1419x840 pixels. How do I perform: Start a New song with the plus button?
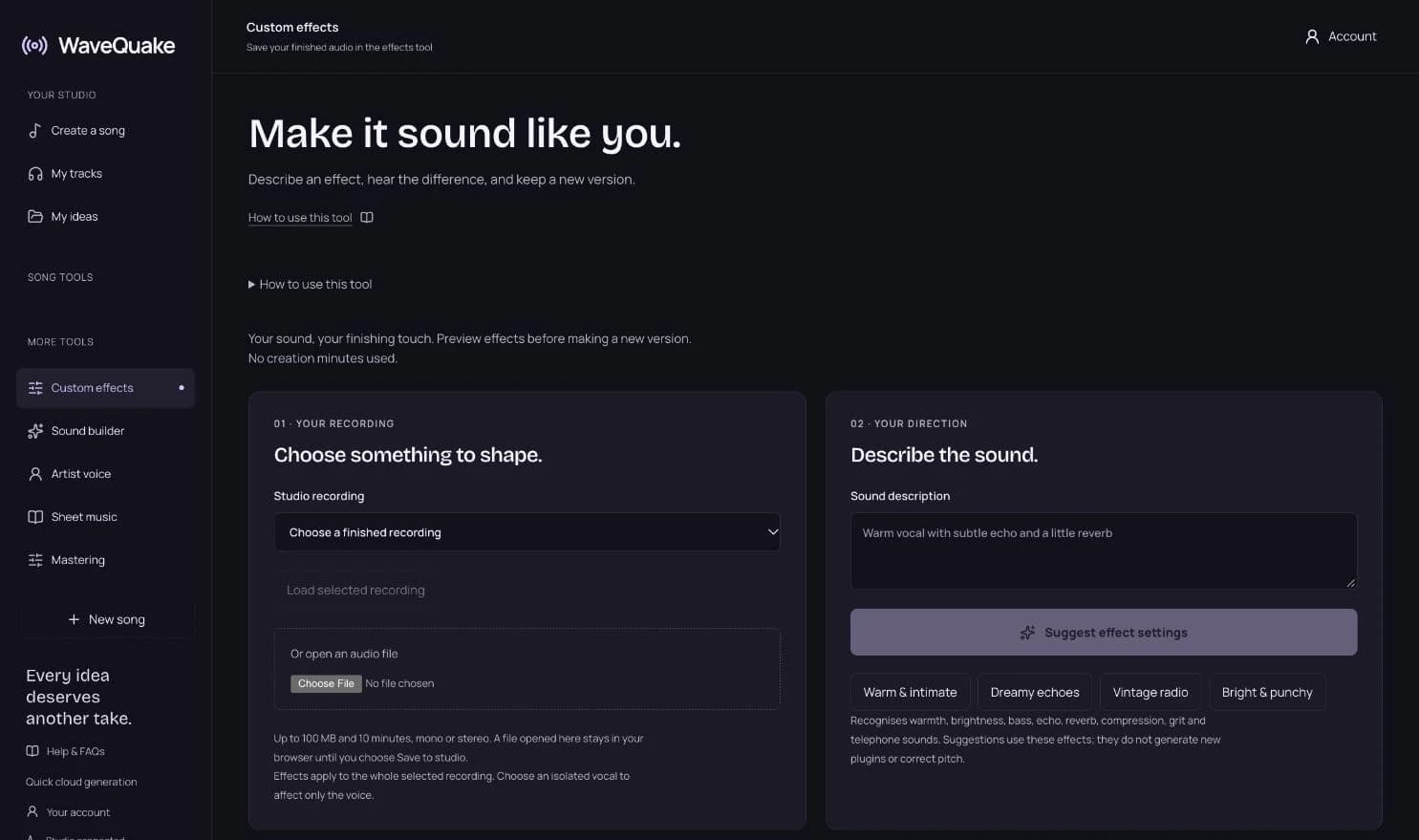(106, 619)
